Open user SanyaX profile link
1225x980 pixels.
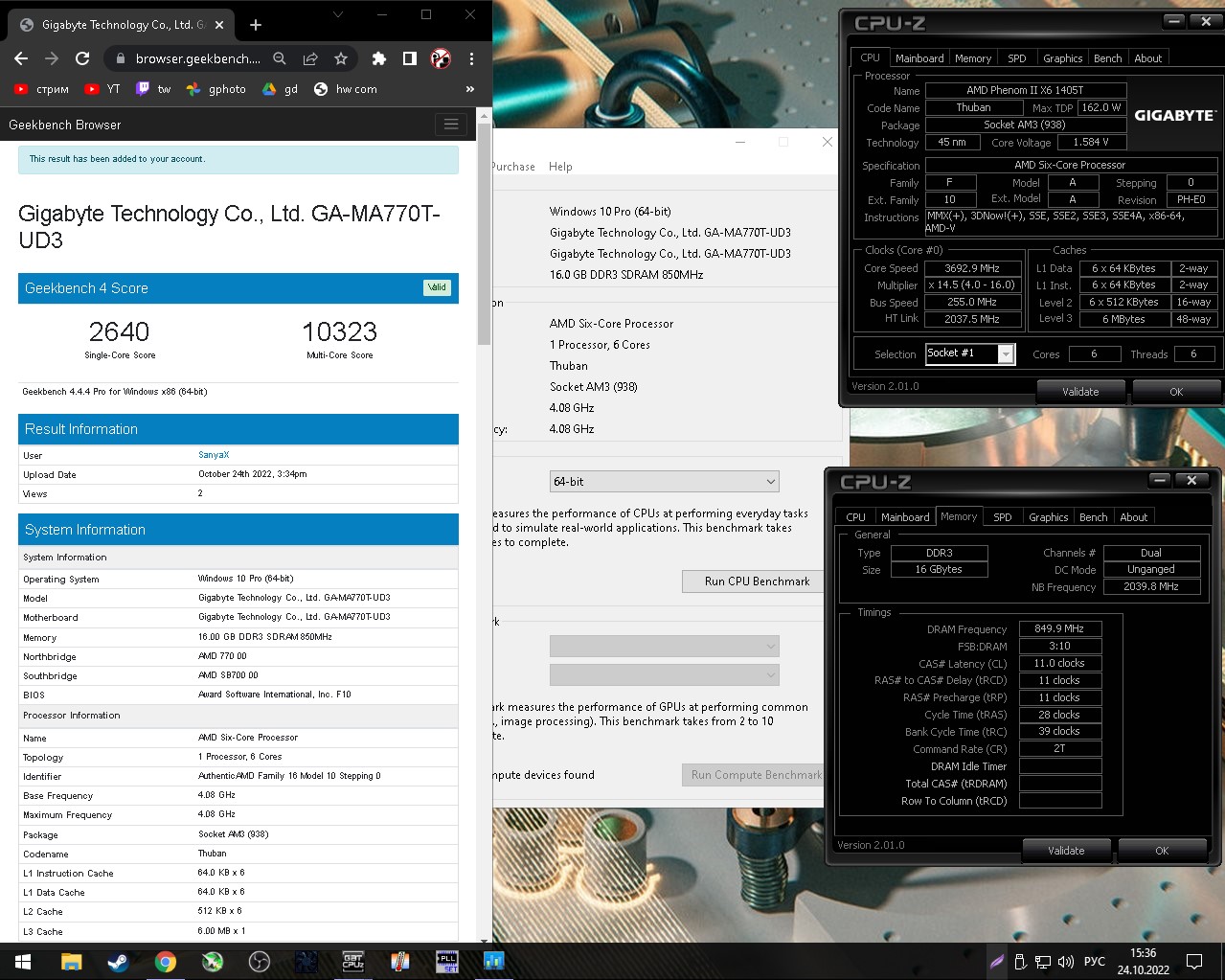click(214, 455)
